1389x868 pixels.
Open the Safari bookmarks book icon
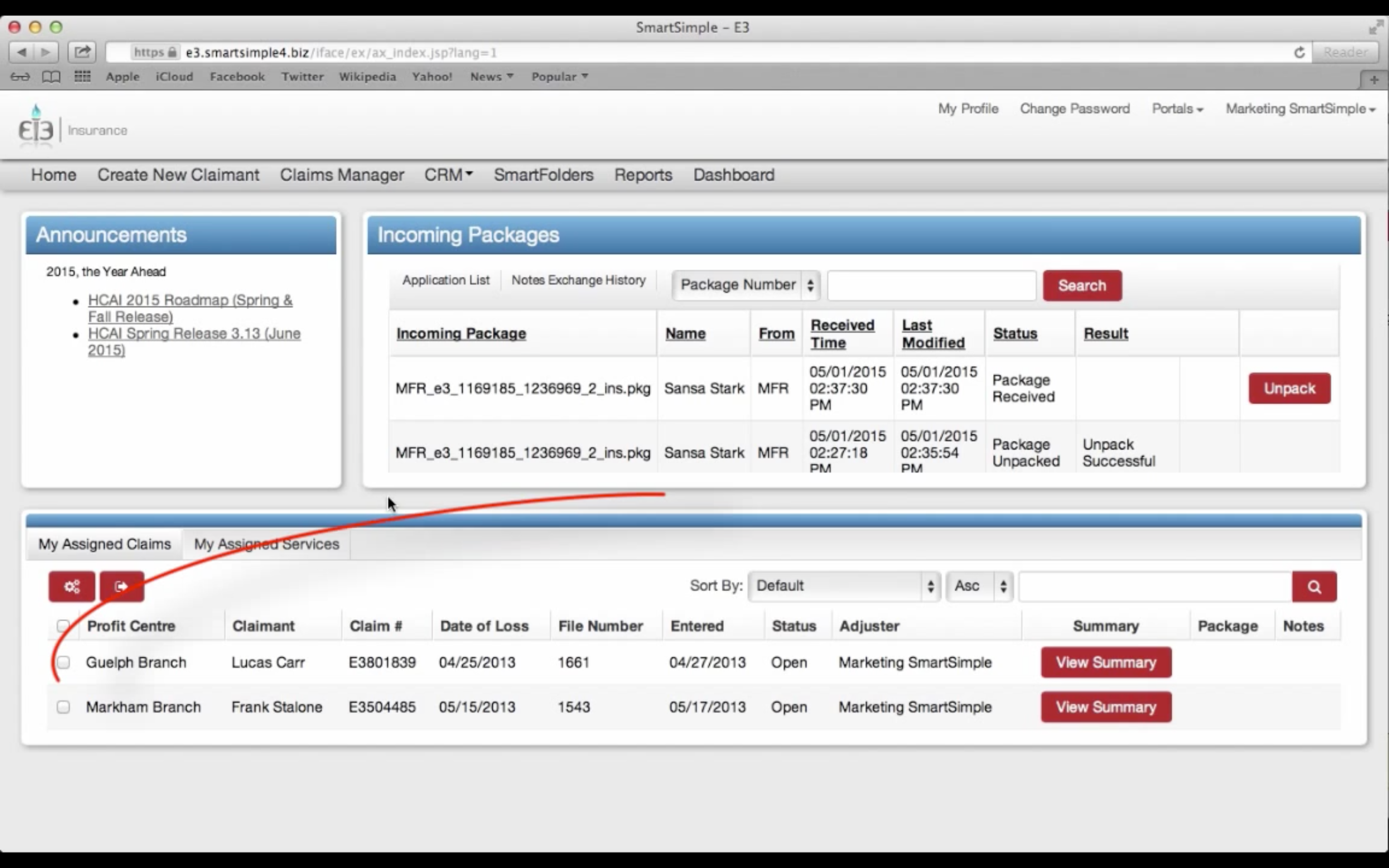coord(51,76)
